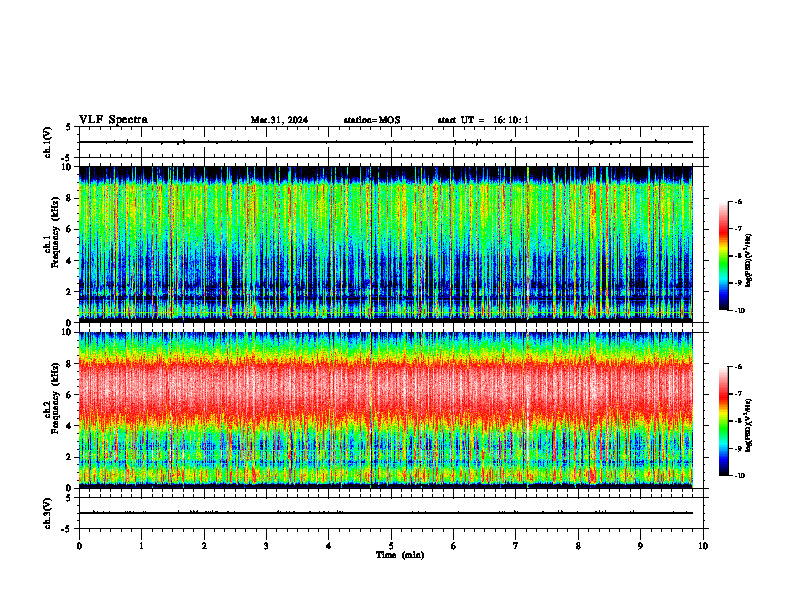The height and width of the screenshot is (612, 792).
Task: Click the time axis tick label "7"
Action: [x=516, y=546]
